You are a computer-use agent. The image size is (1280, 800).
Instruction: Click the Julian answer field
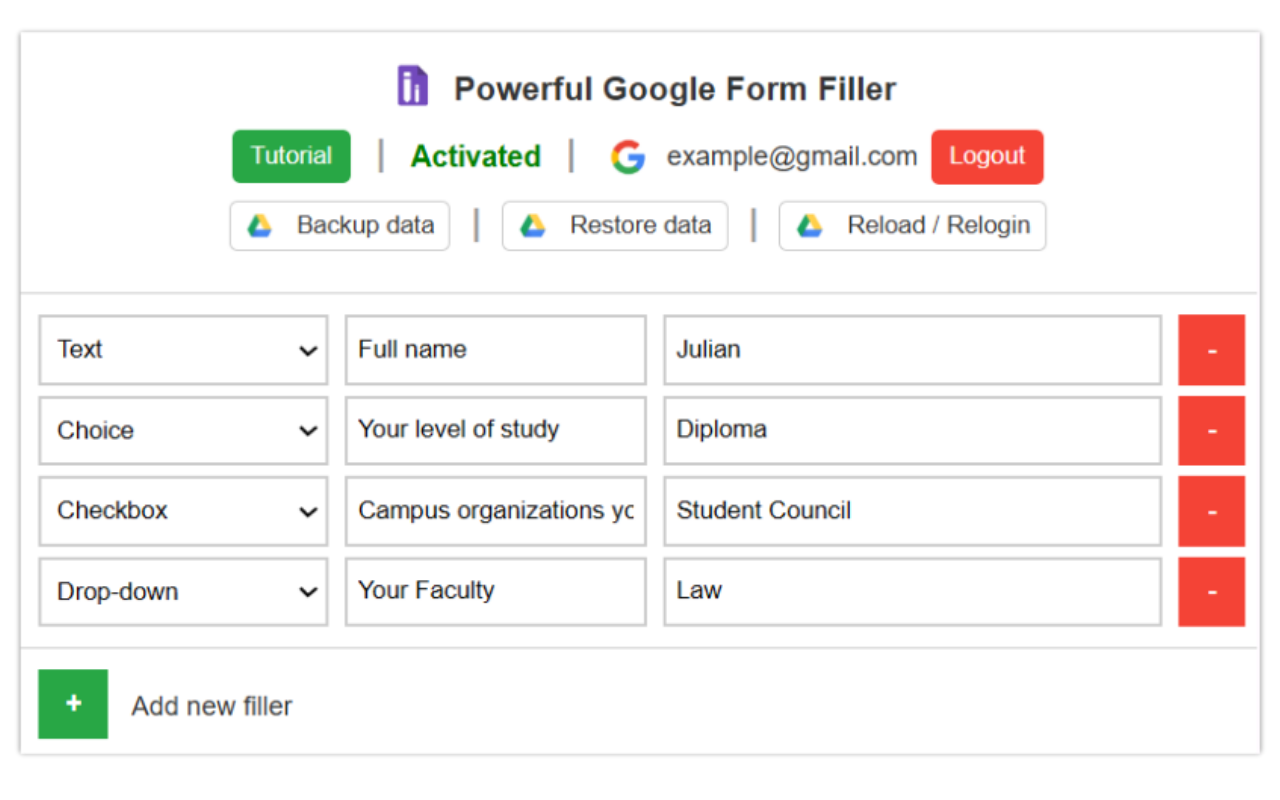tap(913, 350)
